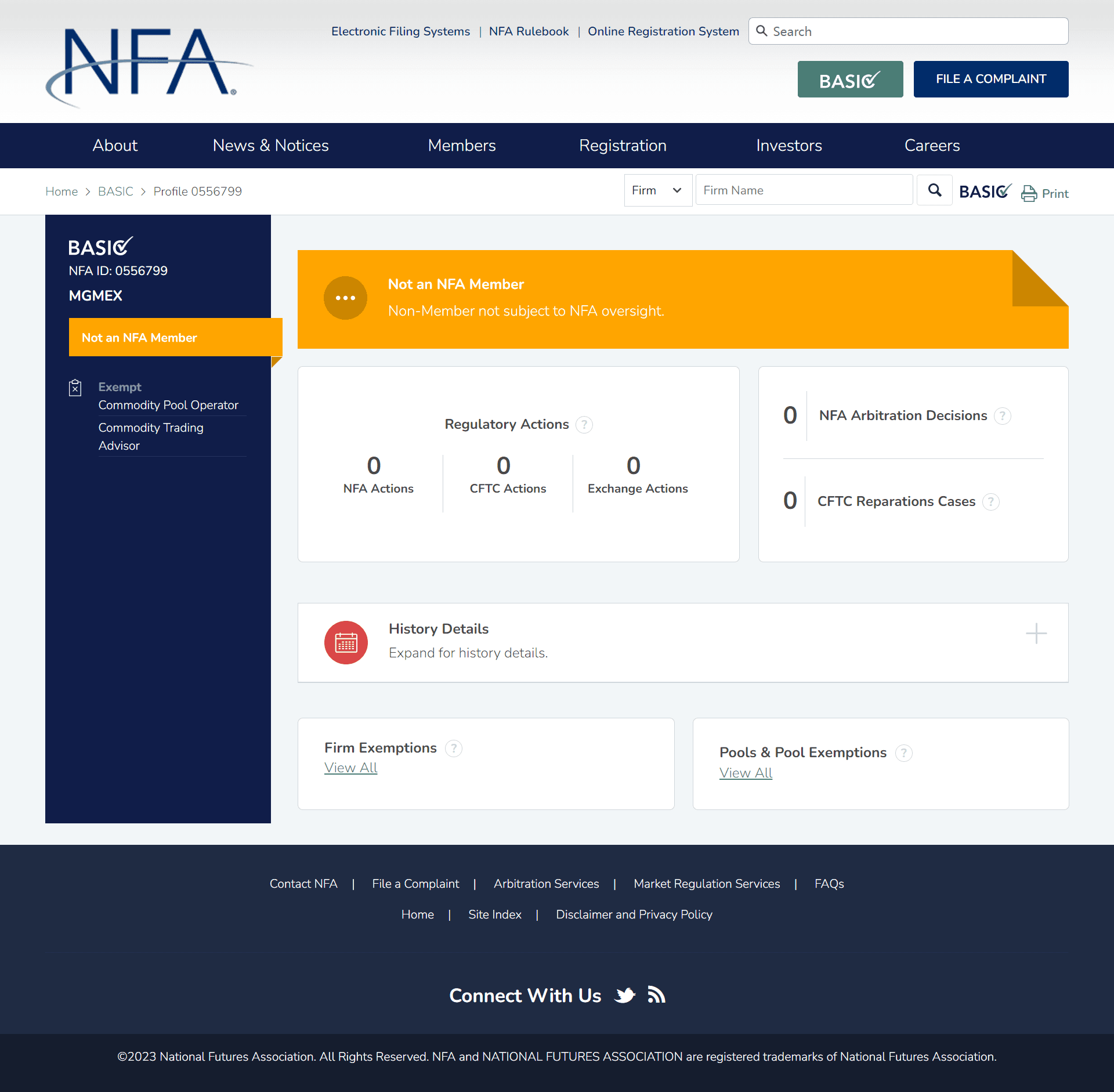Viewport: 1114px width, 1092px height.
Task: Click the FILE A COMPLAINT button
Action: [990, 79]
